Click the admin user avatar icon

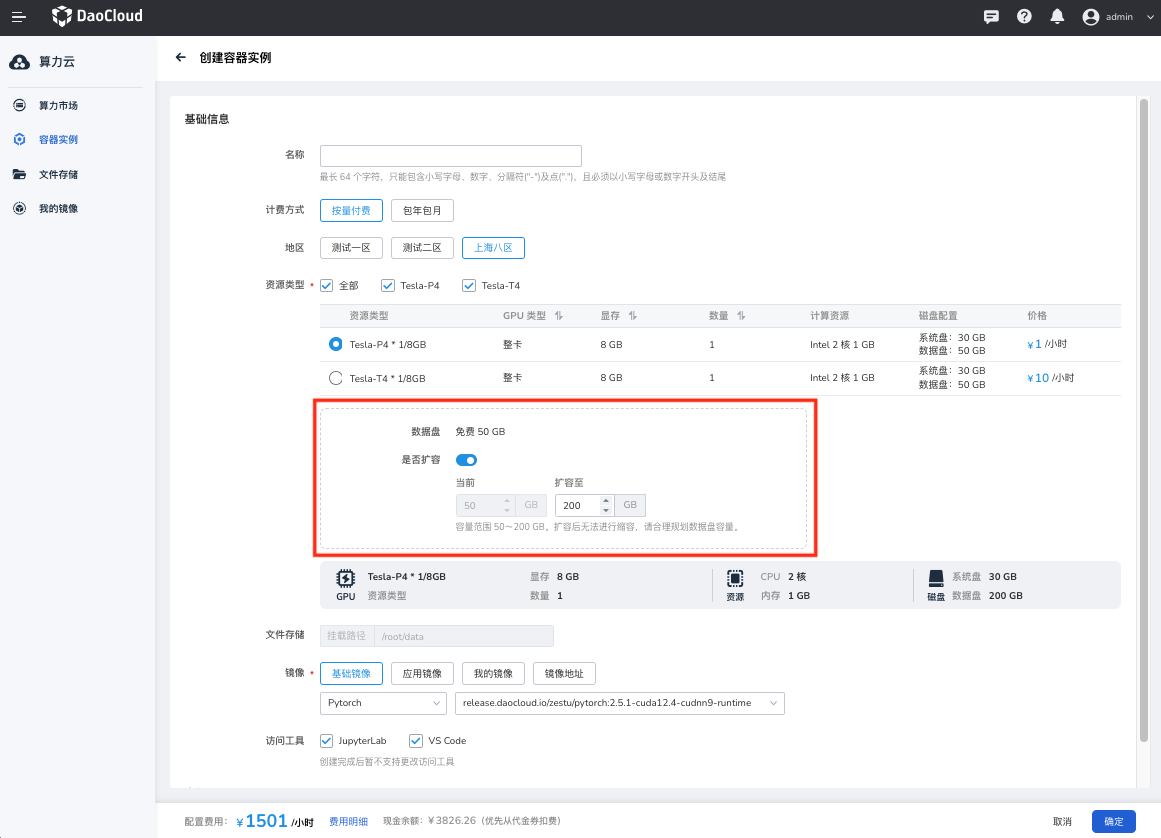click(1090, 17)
